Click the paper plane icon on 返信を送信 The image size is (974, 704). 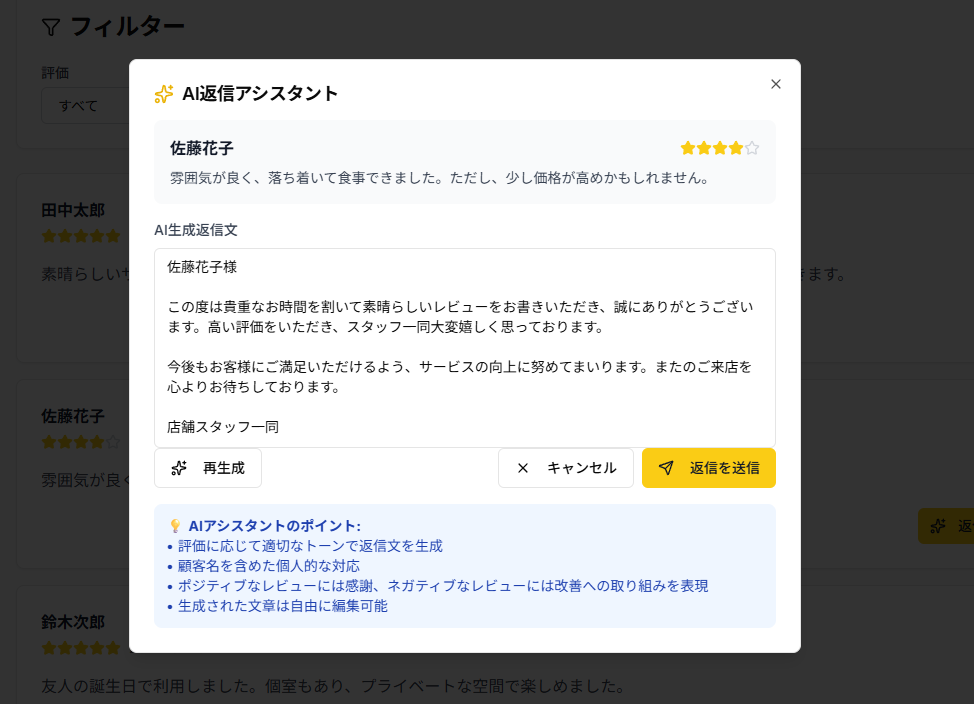coord(666,467)
